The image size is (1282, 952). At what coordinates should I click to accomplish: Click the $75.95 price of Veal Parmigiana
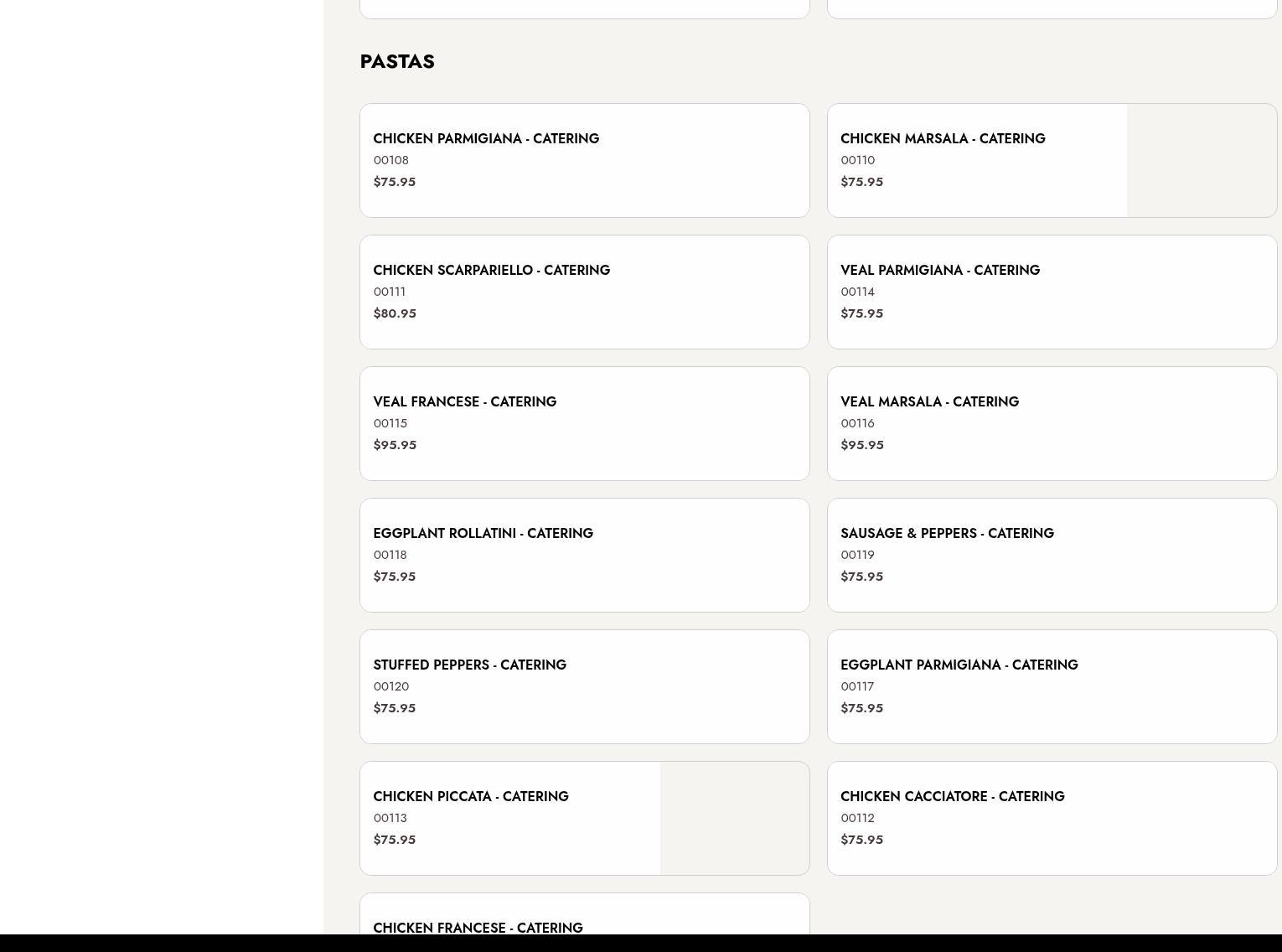point(862,313)
